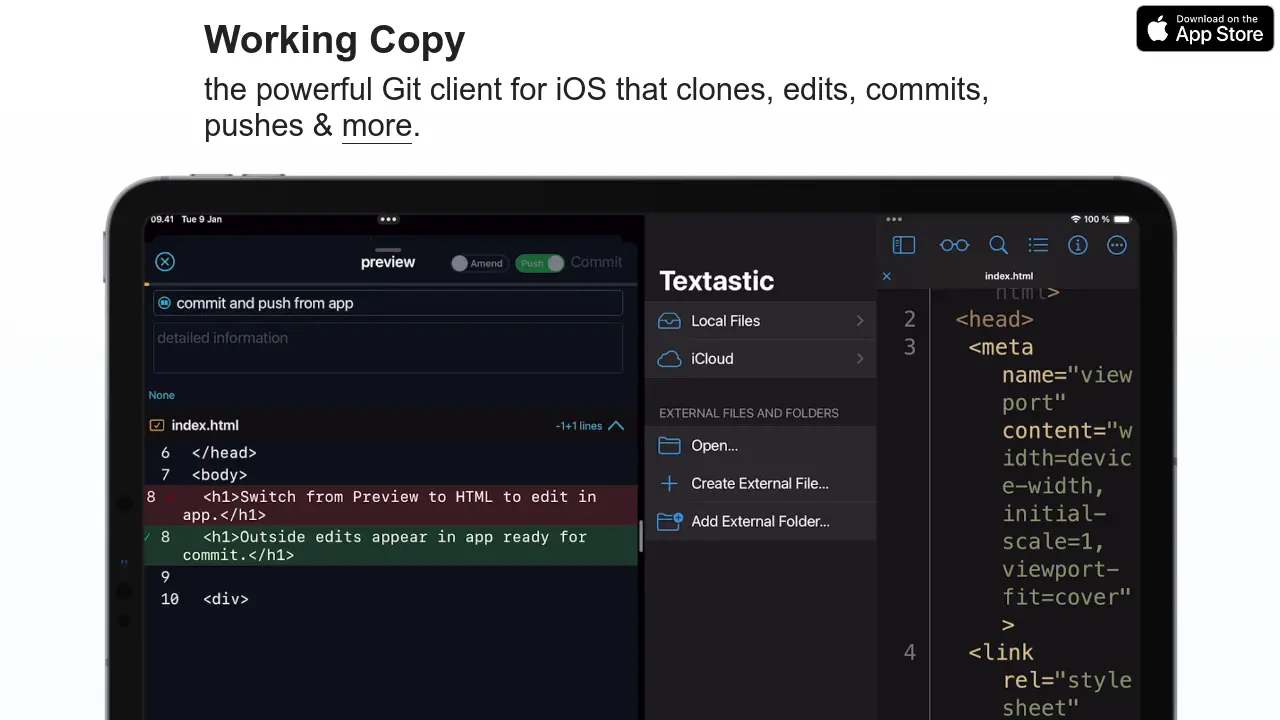Click the App Store download badge

pyautogui.click(x=1204, y=28)
